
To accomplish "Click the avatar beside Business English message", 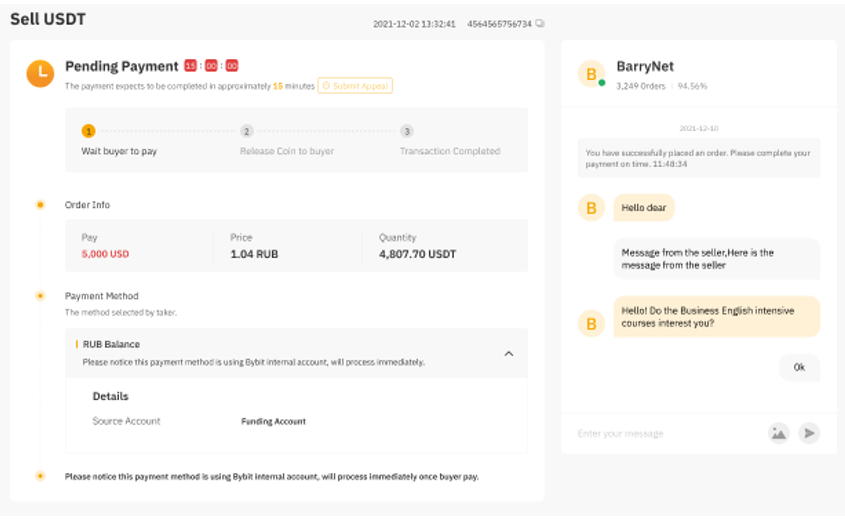I will (591, 323).
